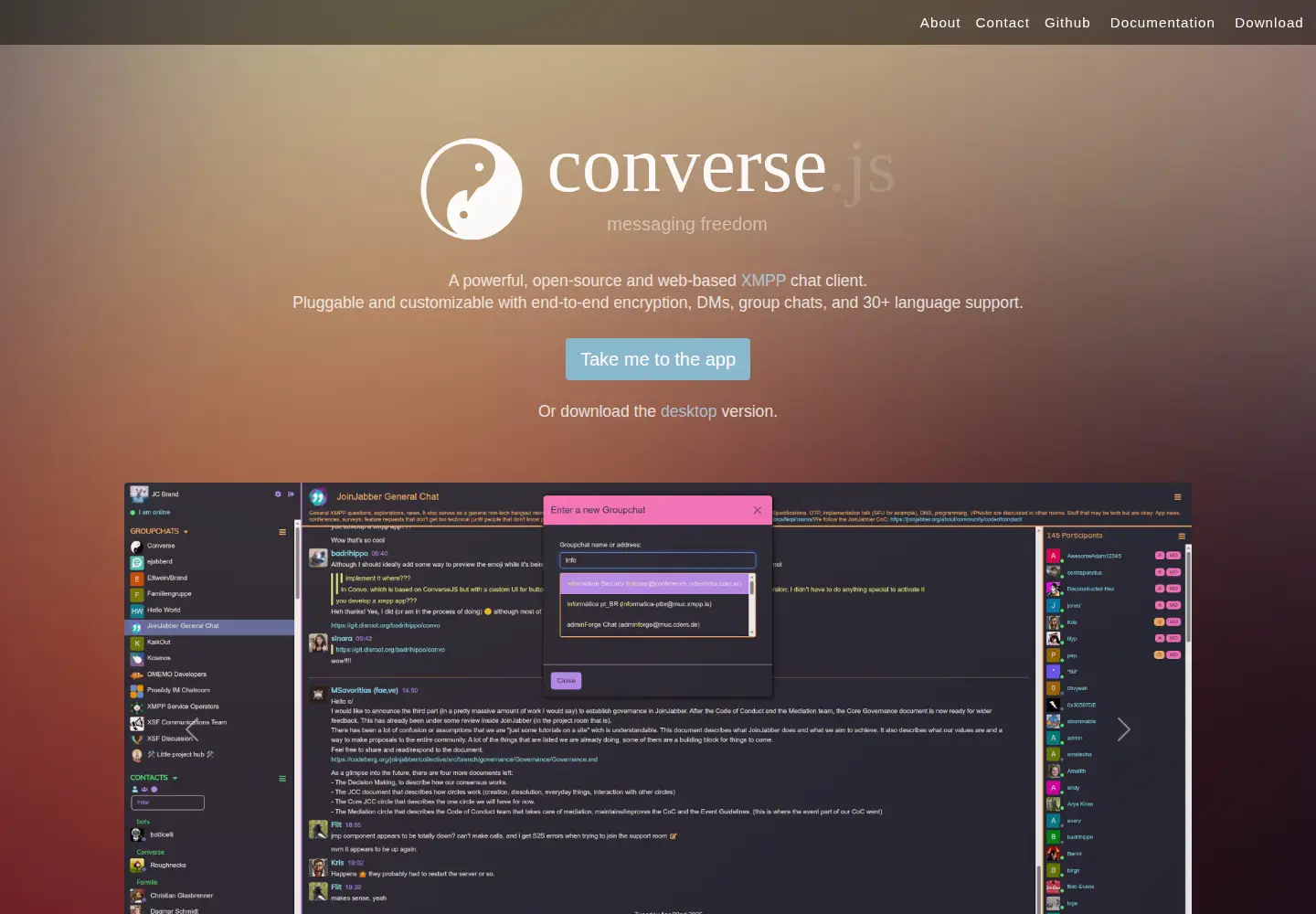Click JC Brand's profile avatar
1316x914 pixels.
click(x=139, y=494)
